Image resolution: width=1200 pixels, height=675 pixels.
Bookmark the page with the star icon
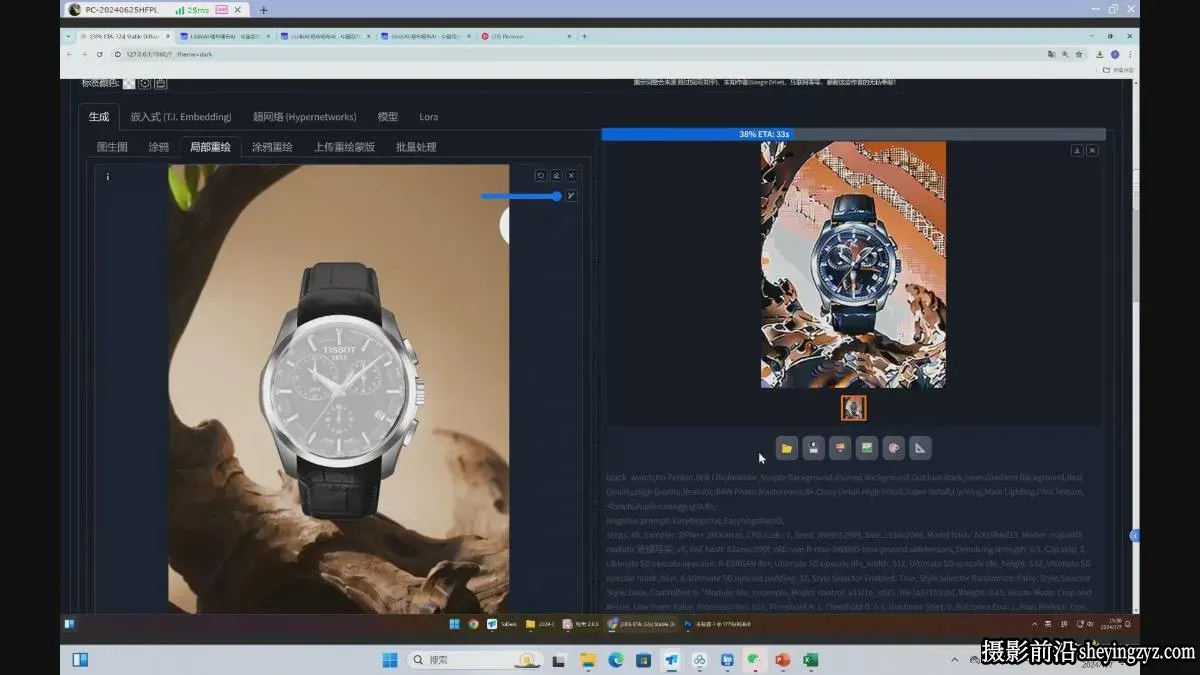click(1078, 54)
